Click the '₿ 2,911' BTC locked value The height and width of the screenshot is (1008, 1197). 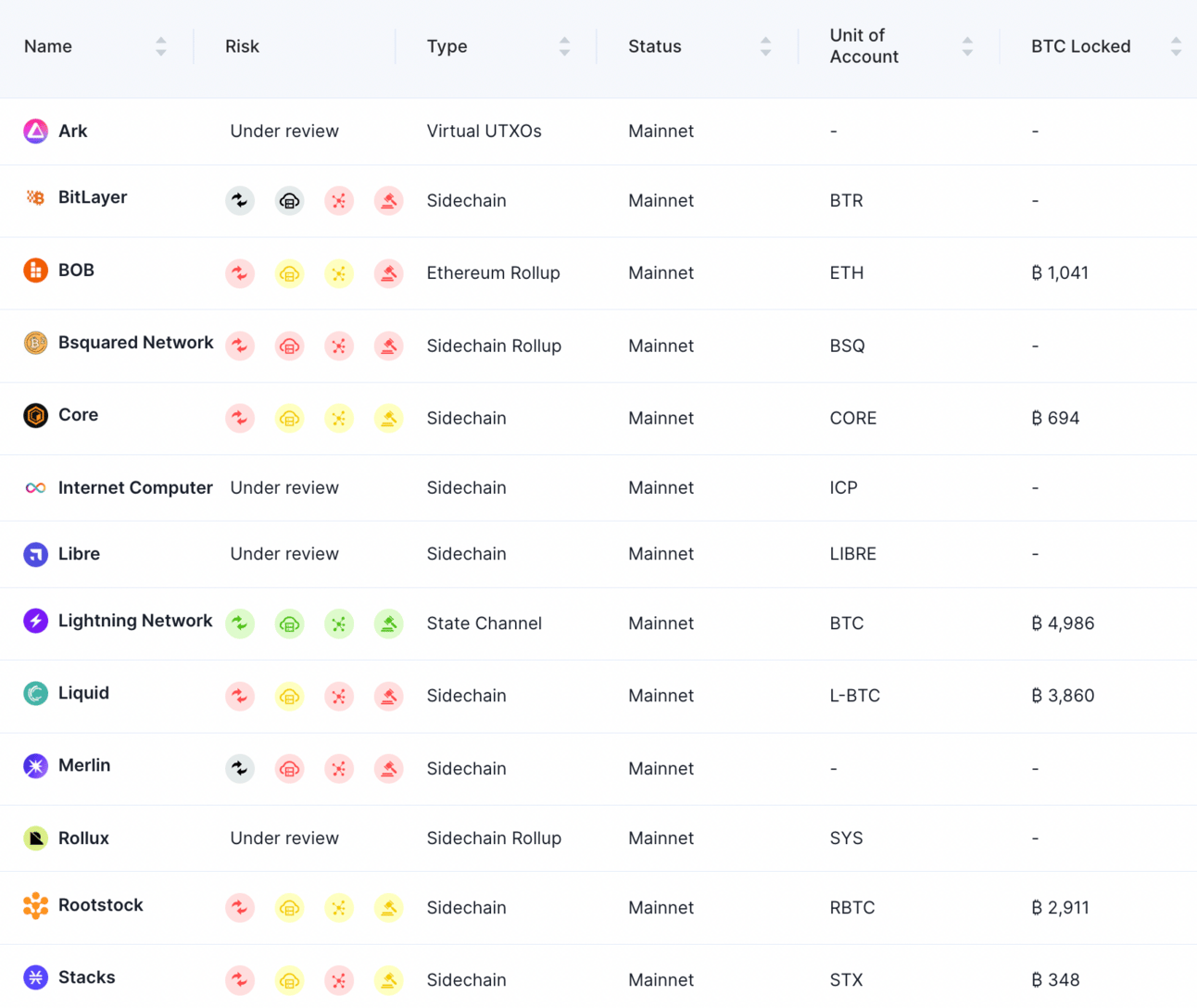[x=1060, y=908]
